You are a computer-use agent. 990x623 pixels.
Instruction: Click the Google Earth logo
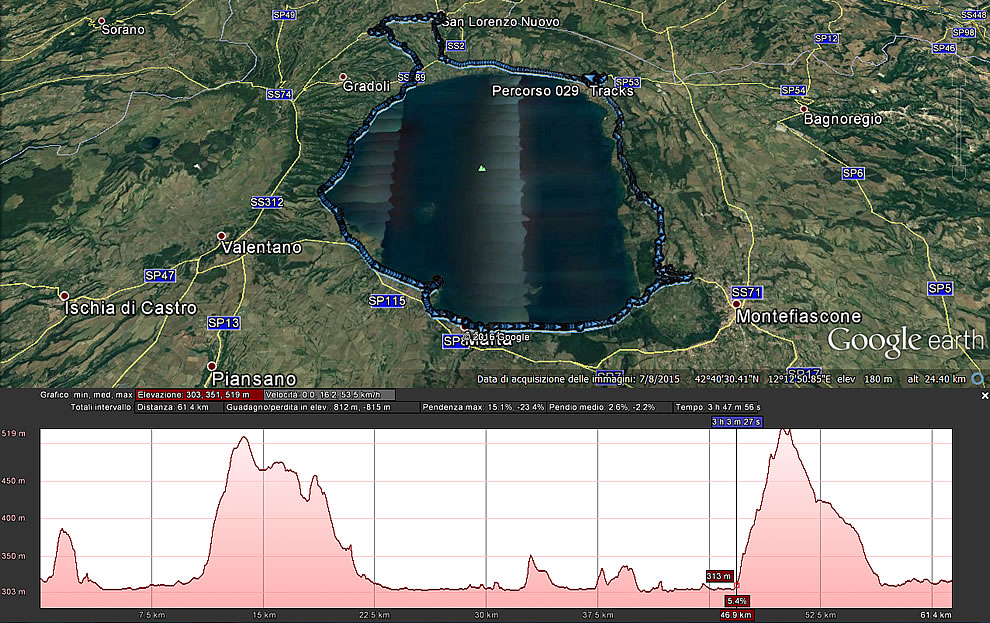point(905,340)
